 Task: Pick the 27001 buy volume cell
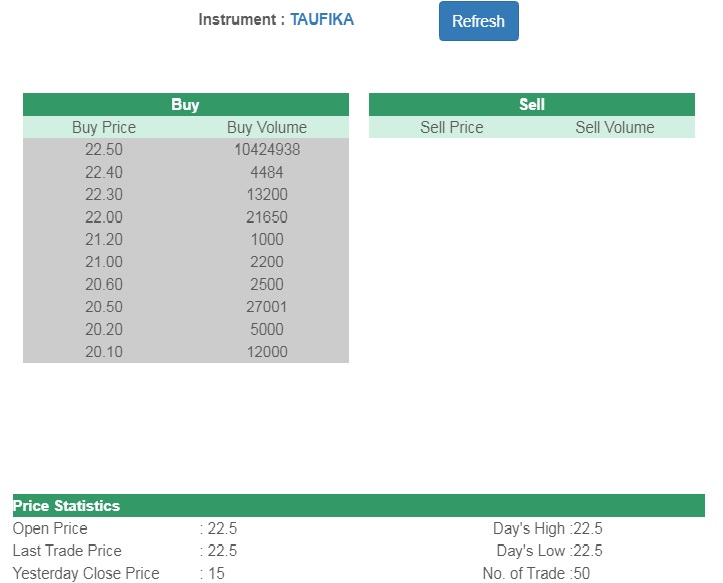click(267, 307)
